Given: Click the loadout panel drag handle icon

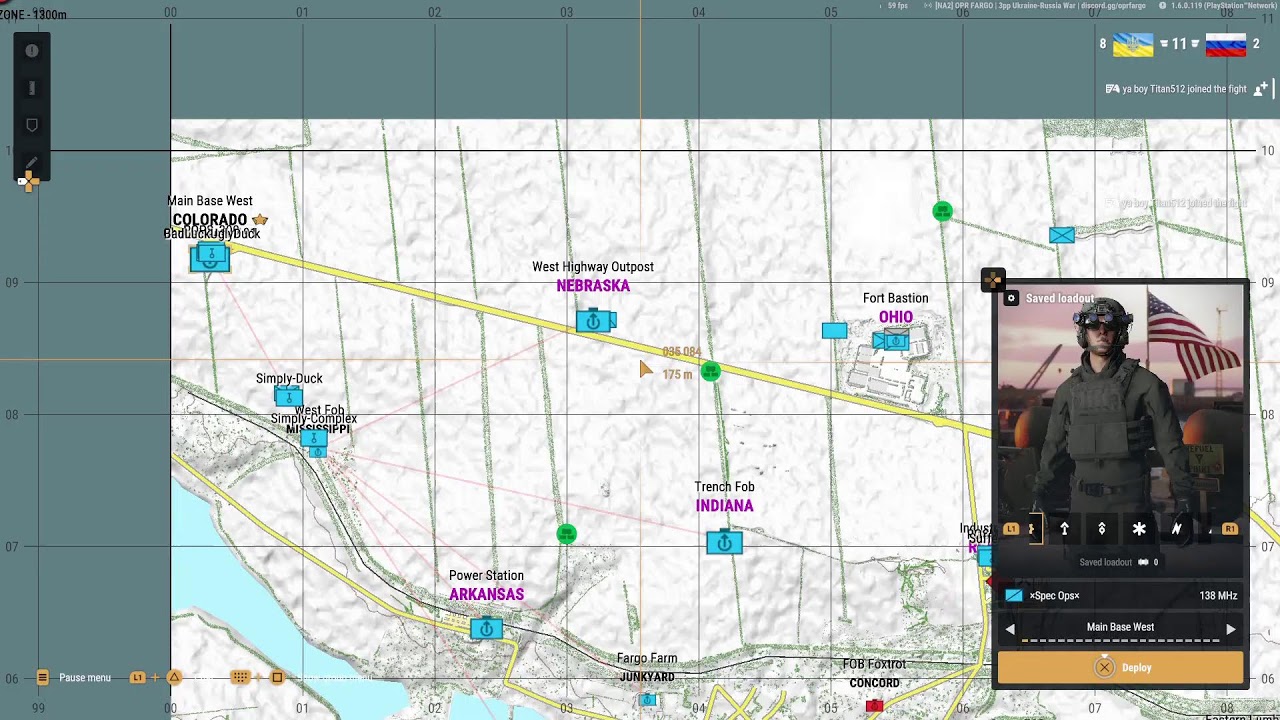Looking at the screenshot, I should pyautogui.click(x=993, y=279).
